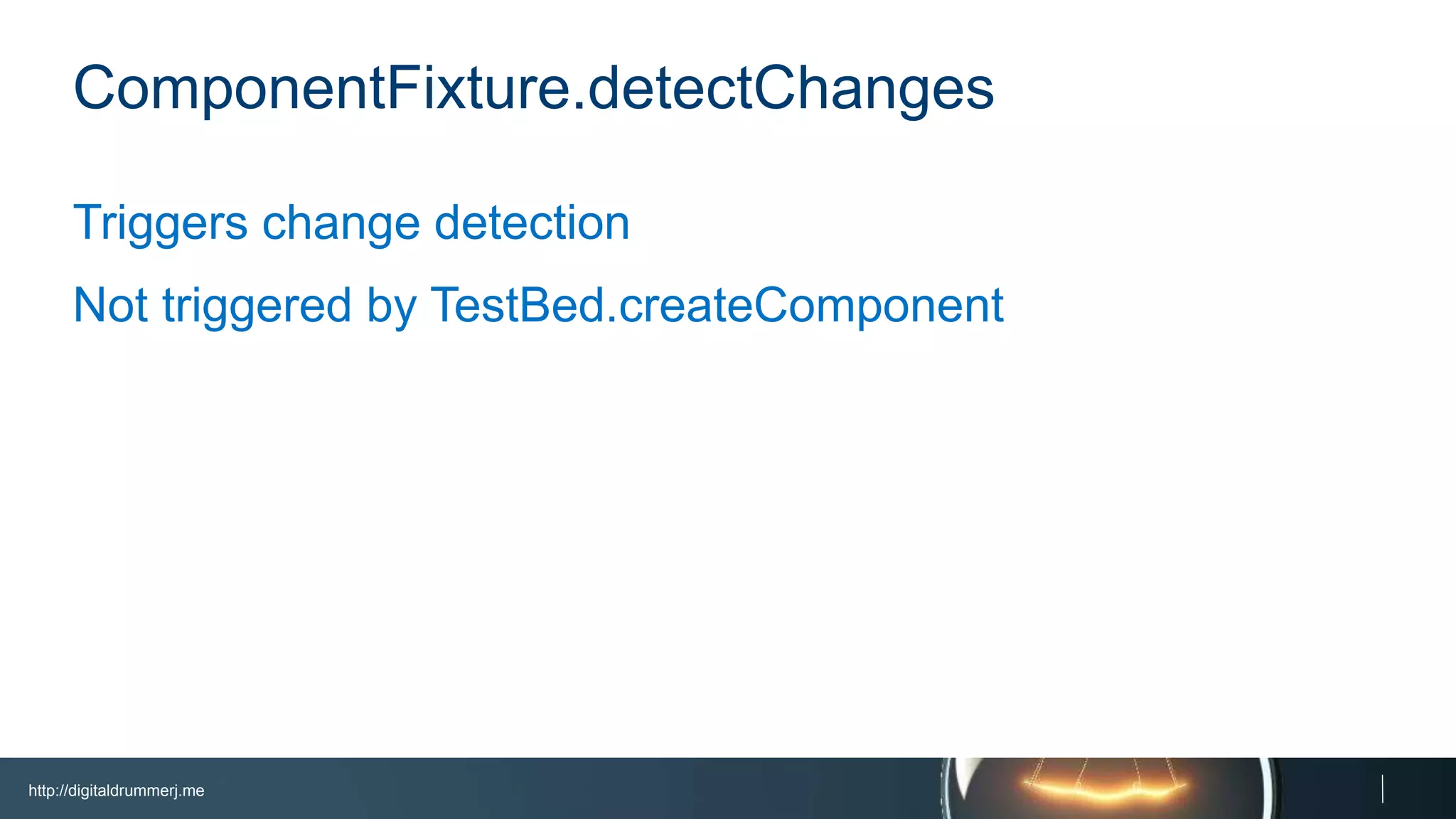This screenshot has width=1456, height=819.
Task: Click the word "Not" in the second bullet
Action: click(x=111, y=305)
